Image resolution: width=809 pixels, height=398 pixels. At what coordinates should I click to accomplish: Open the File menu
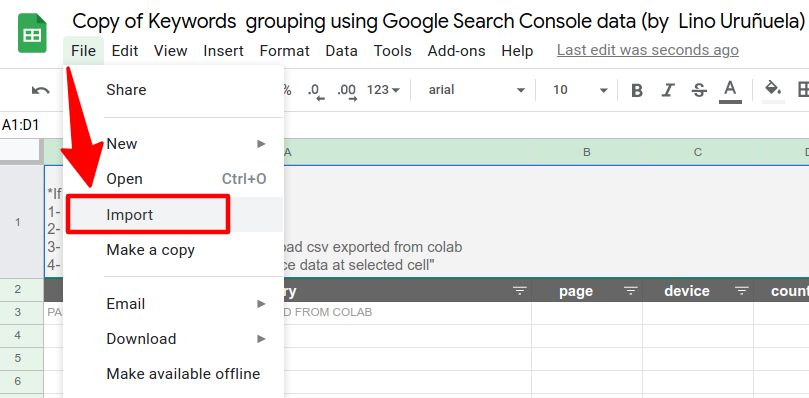(84, 51)
